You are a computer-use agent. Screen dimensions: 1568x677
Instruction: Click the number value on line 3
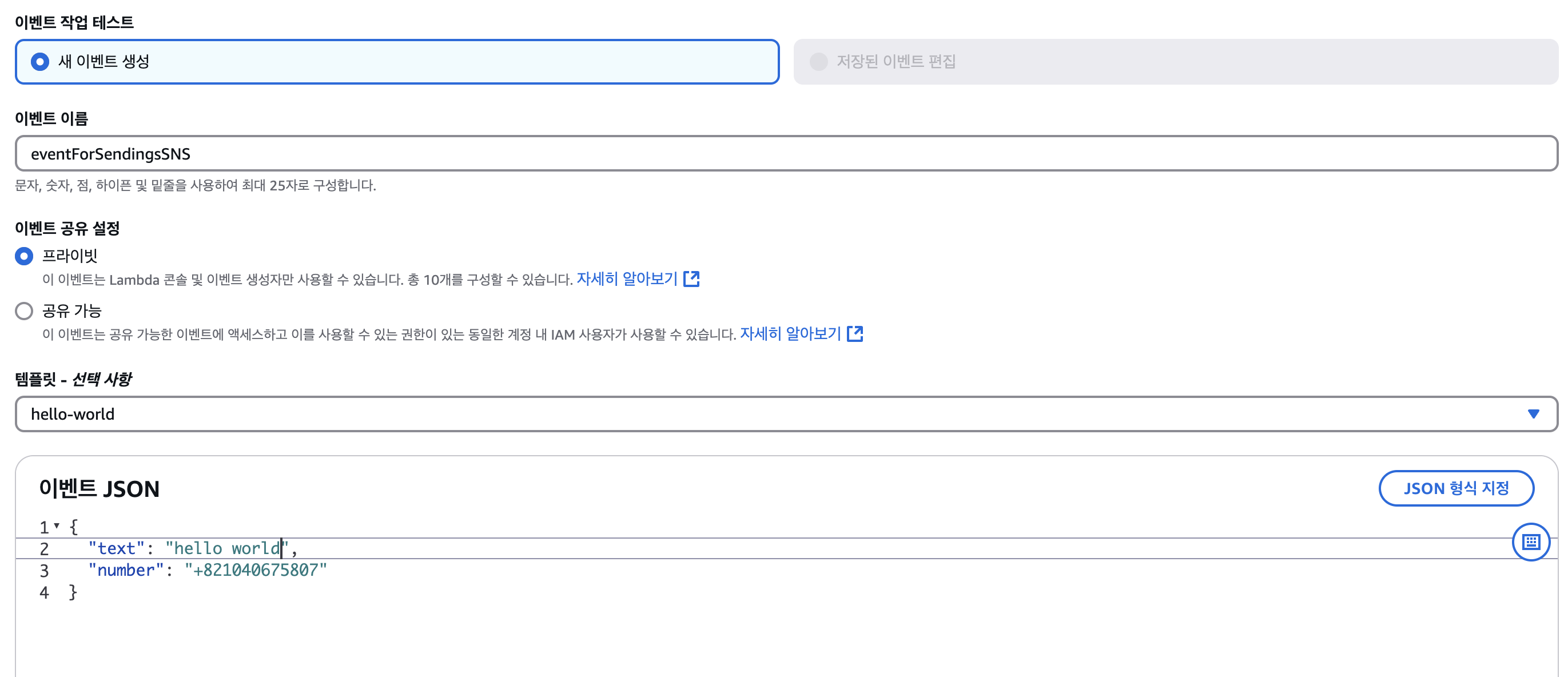pyautogui.click(x=256, y=570)
